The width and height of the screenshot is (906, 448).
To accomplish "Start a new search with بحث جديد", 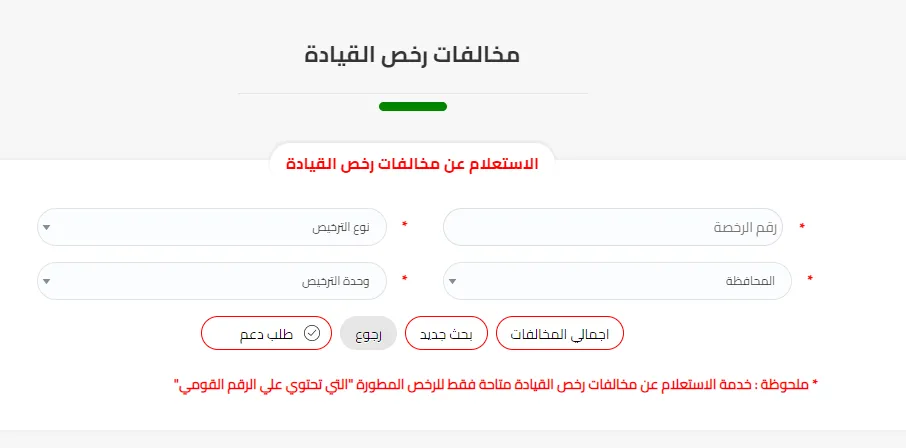I will pyautogui.click(x=446, y=333).
